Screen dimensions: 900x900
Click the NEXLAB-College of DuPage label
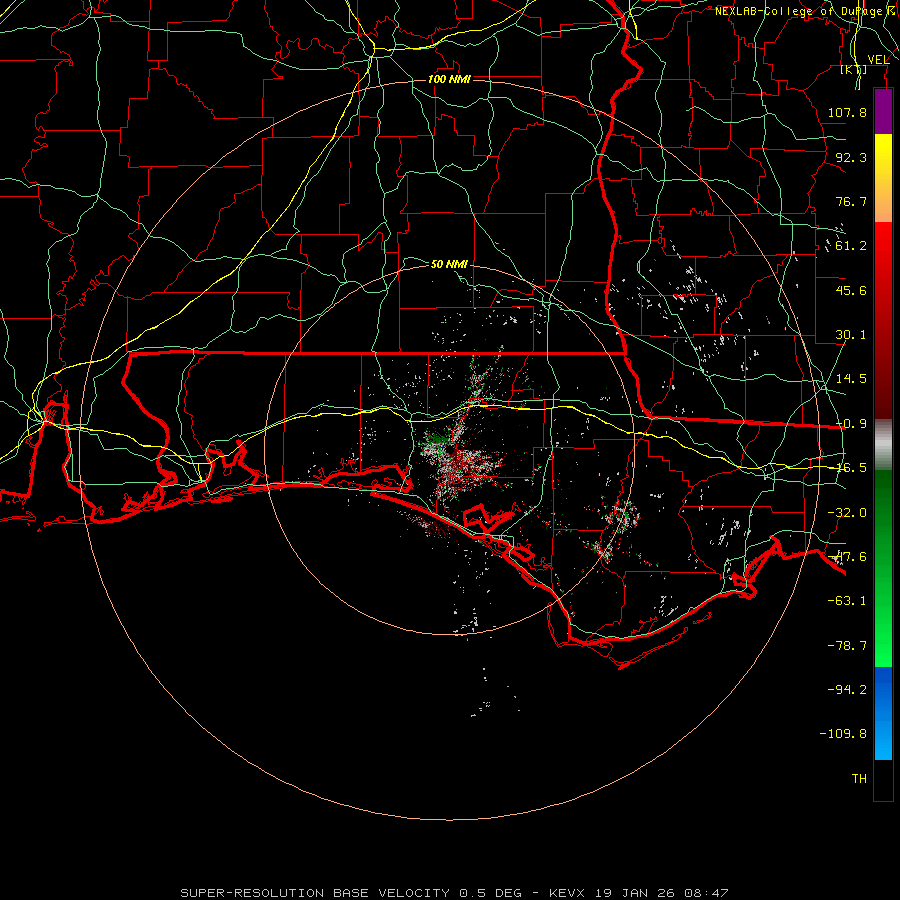pos(799,11)
